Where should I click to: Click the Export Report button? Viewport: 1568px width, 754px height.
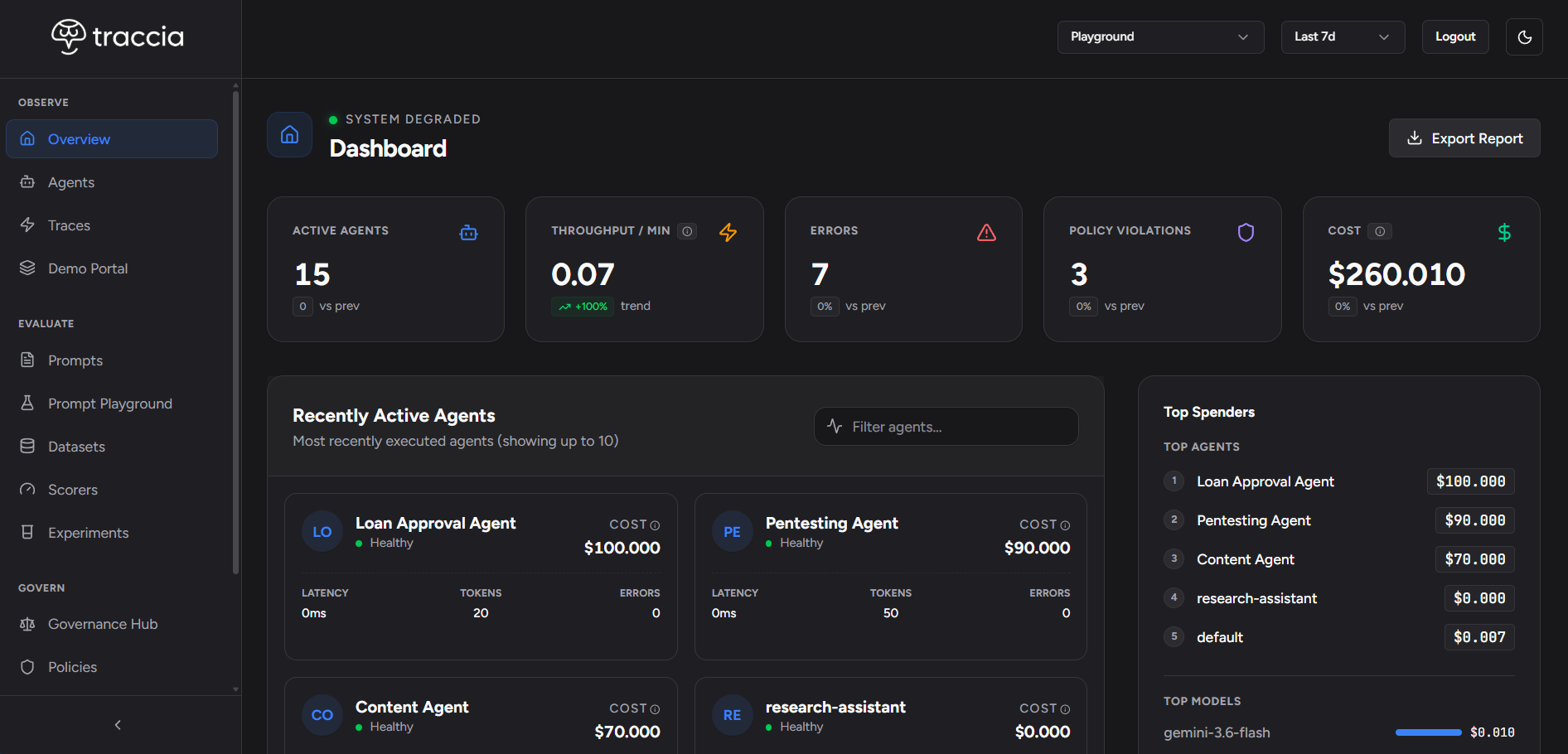click(x=1464, y=138)
